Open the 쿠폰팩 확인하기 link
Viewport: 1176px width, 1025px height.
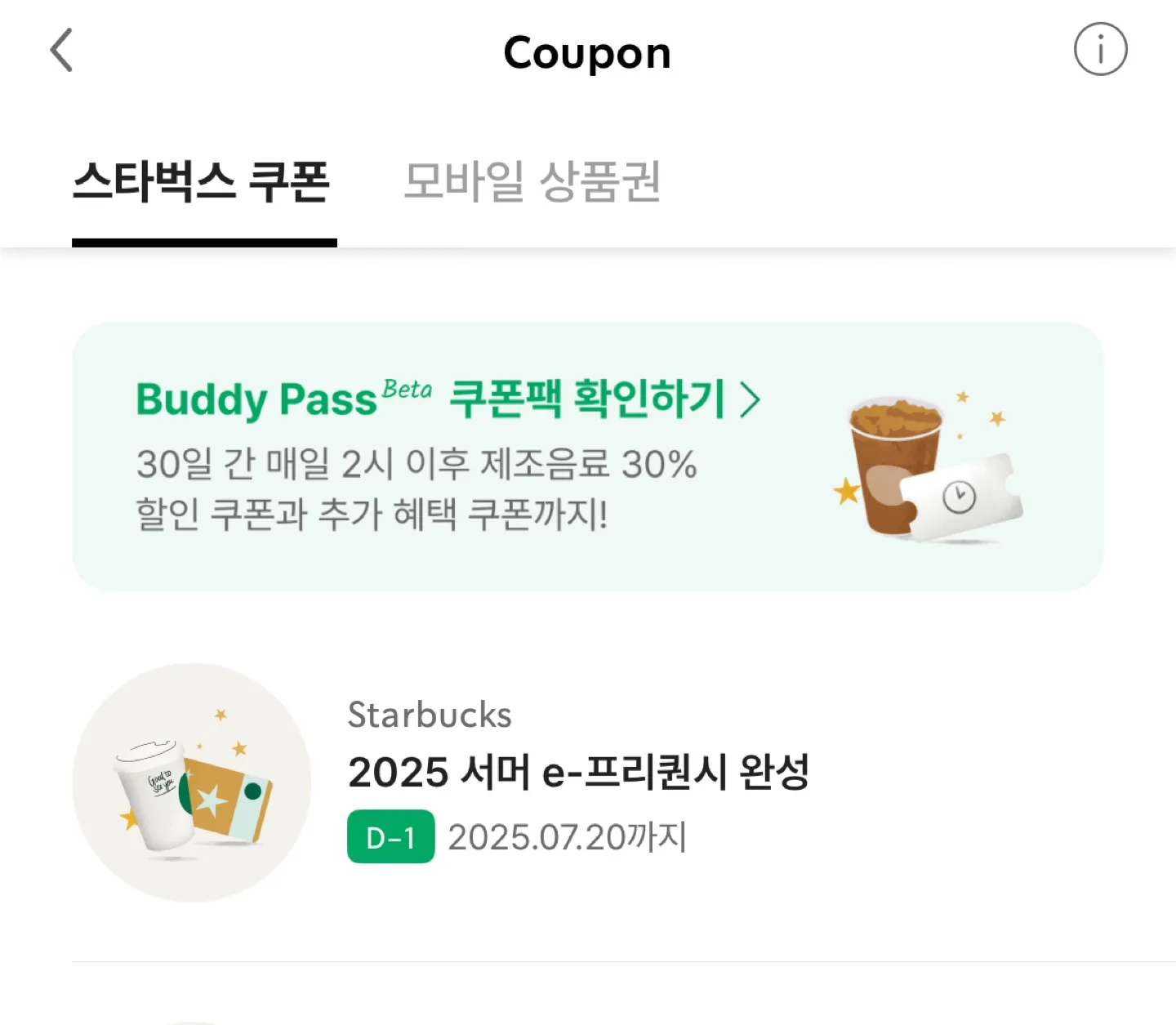[586, 399]
